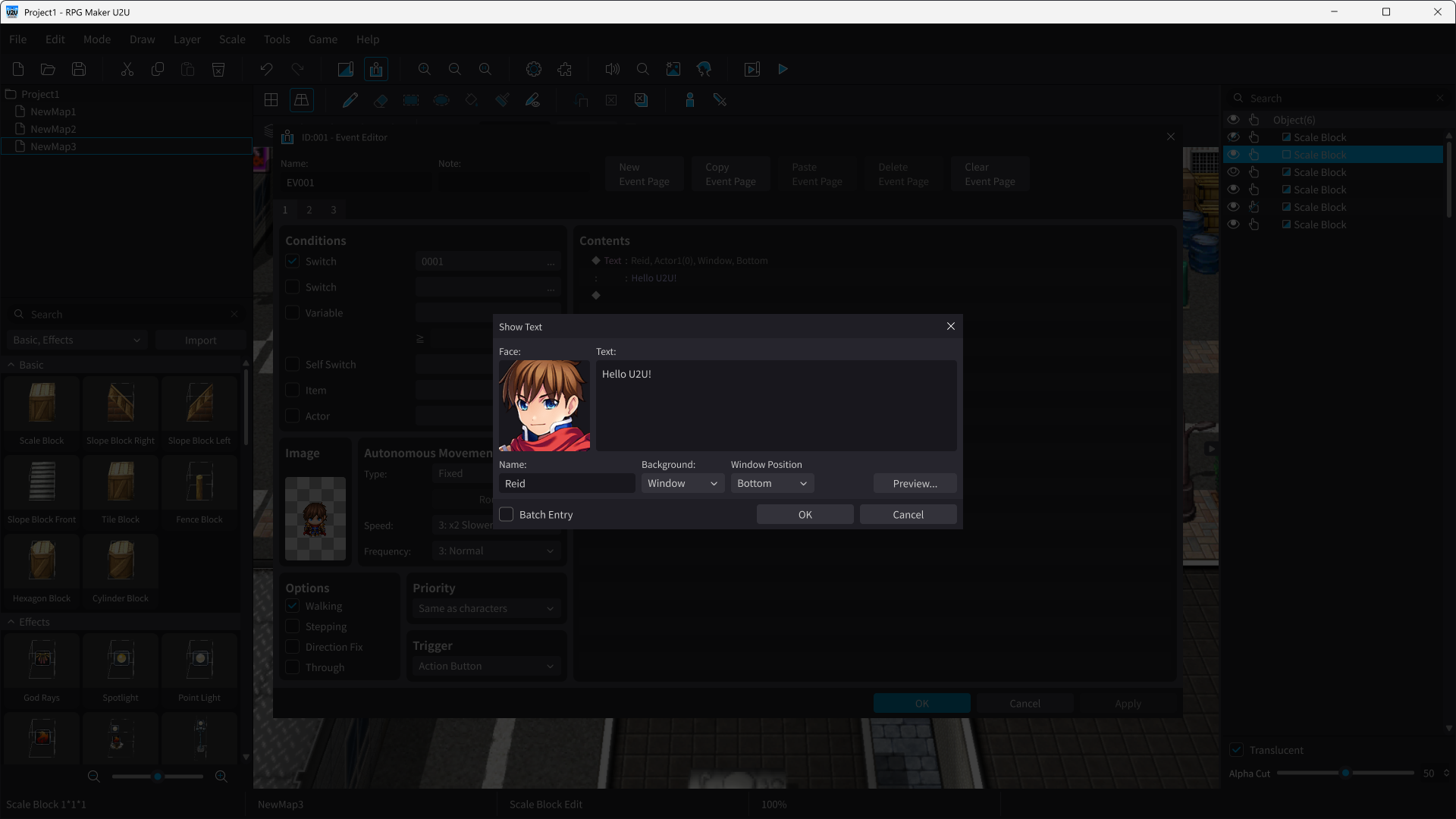The height and width of the screenshot is (819, 1456).
Task: Click the playtest play arrow icon
Action: point(783,69)
